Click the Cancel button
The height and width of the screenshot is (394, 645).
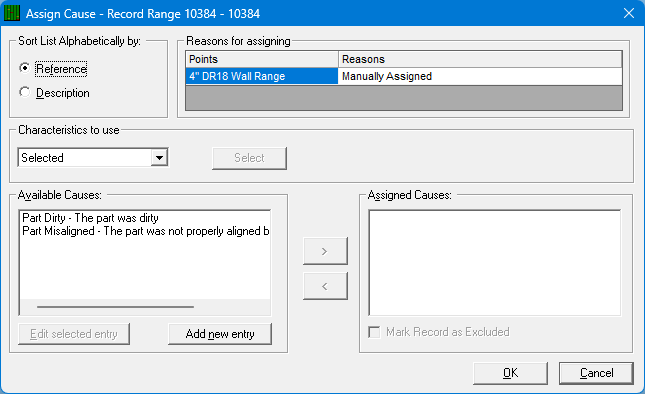tap(596, 373)
